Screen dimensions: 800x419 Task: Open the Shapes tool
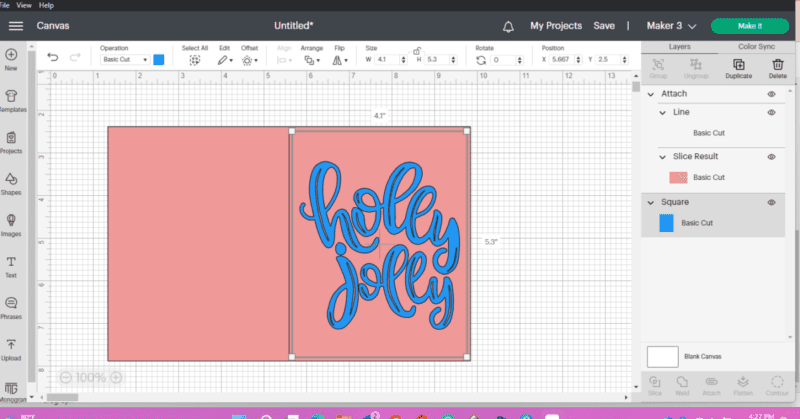pos(11,179)
